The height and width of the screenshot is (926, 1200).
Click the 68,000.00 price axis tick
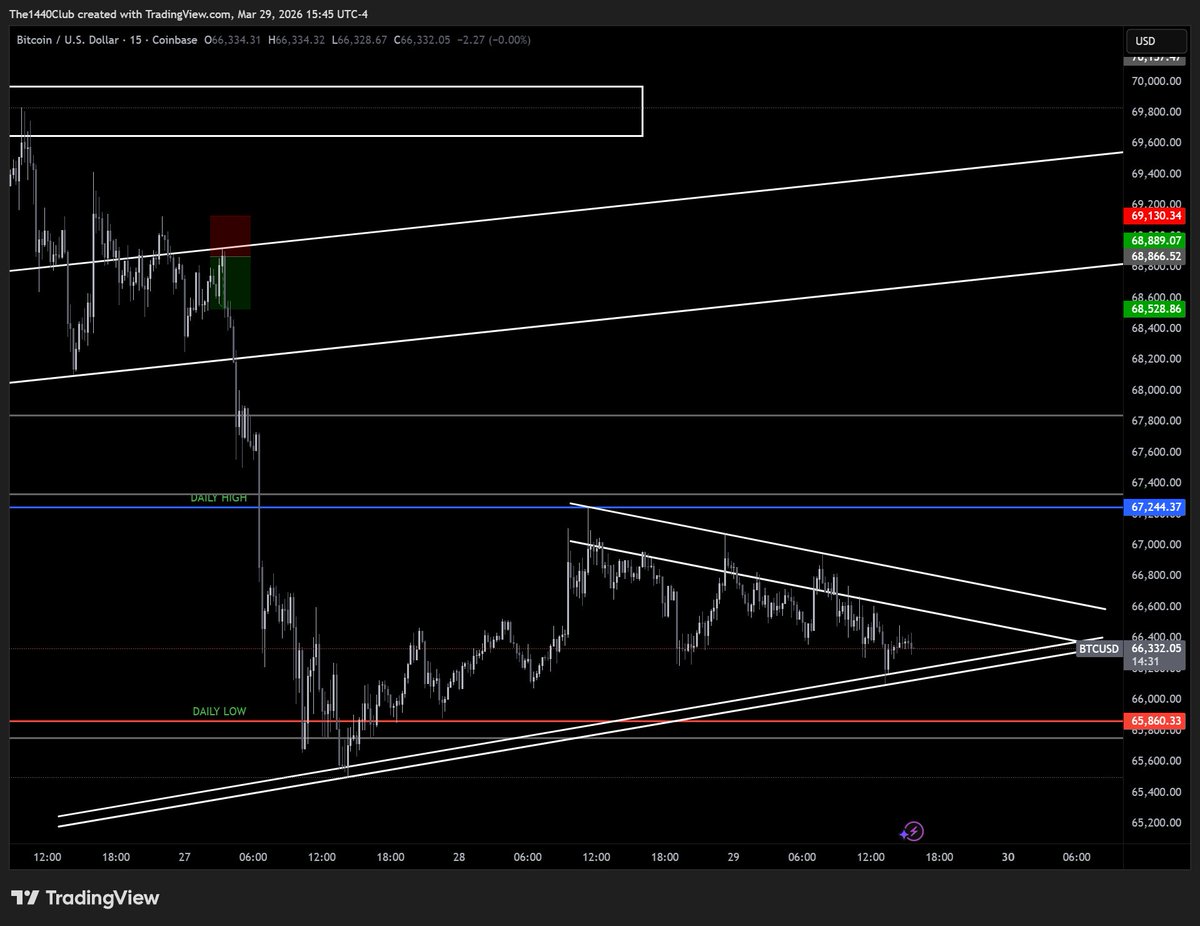pyautogui.click(x=1157, y=390)
